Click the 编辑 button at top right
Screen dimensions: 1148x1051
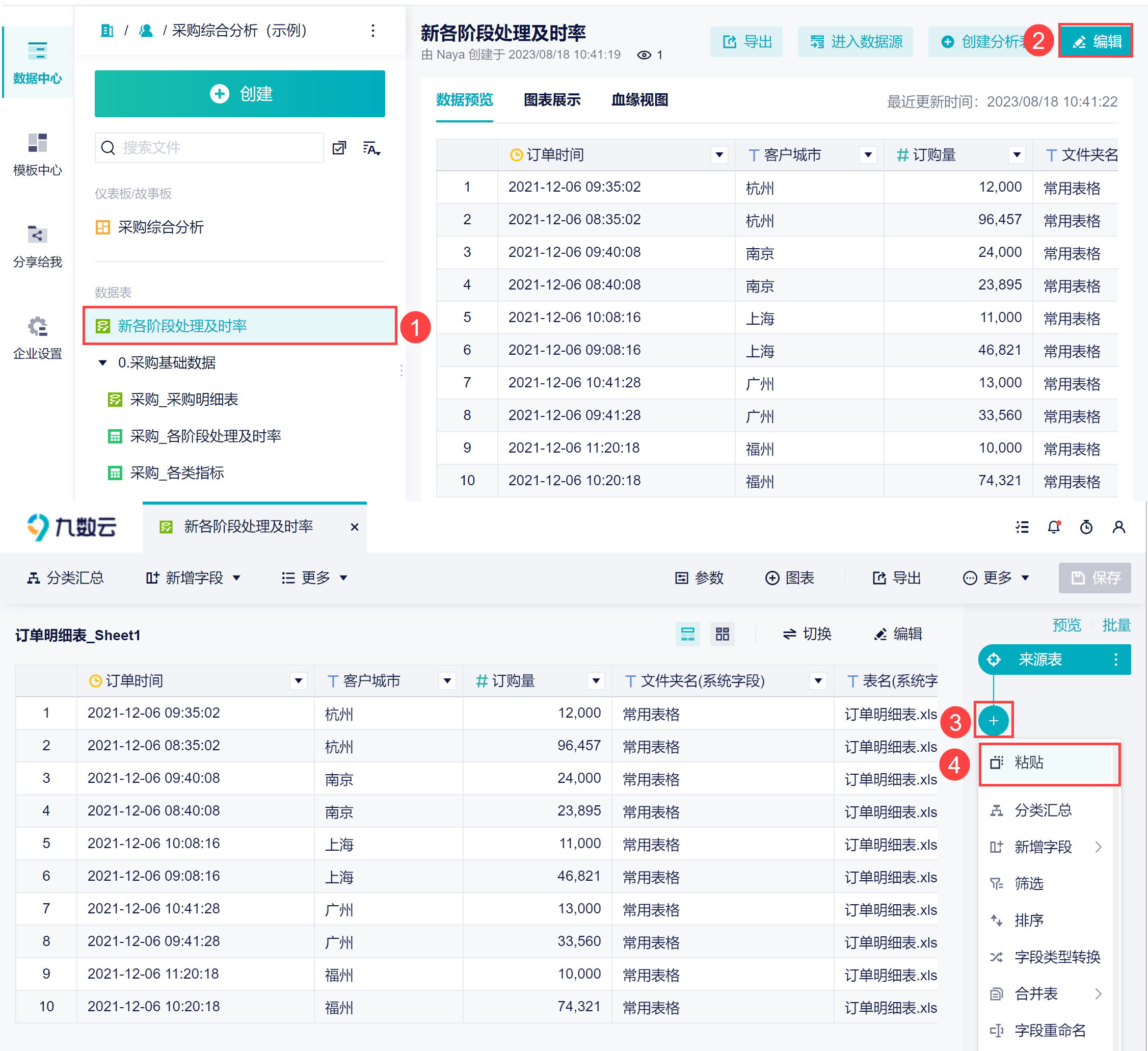coord(1096,41)
